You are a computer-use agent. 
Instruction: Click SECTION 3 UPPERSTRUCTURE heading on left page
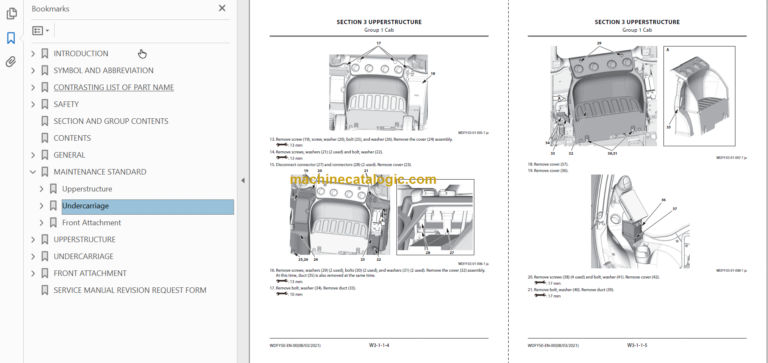(379, 22)
